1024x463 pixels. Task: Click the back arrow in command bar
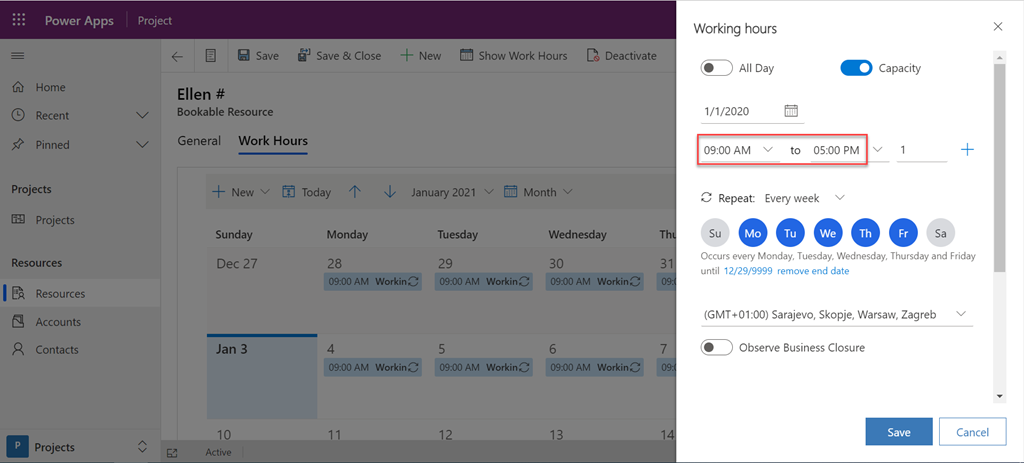click(x=178, y=56)
